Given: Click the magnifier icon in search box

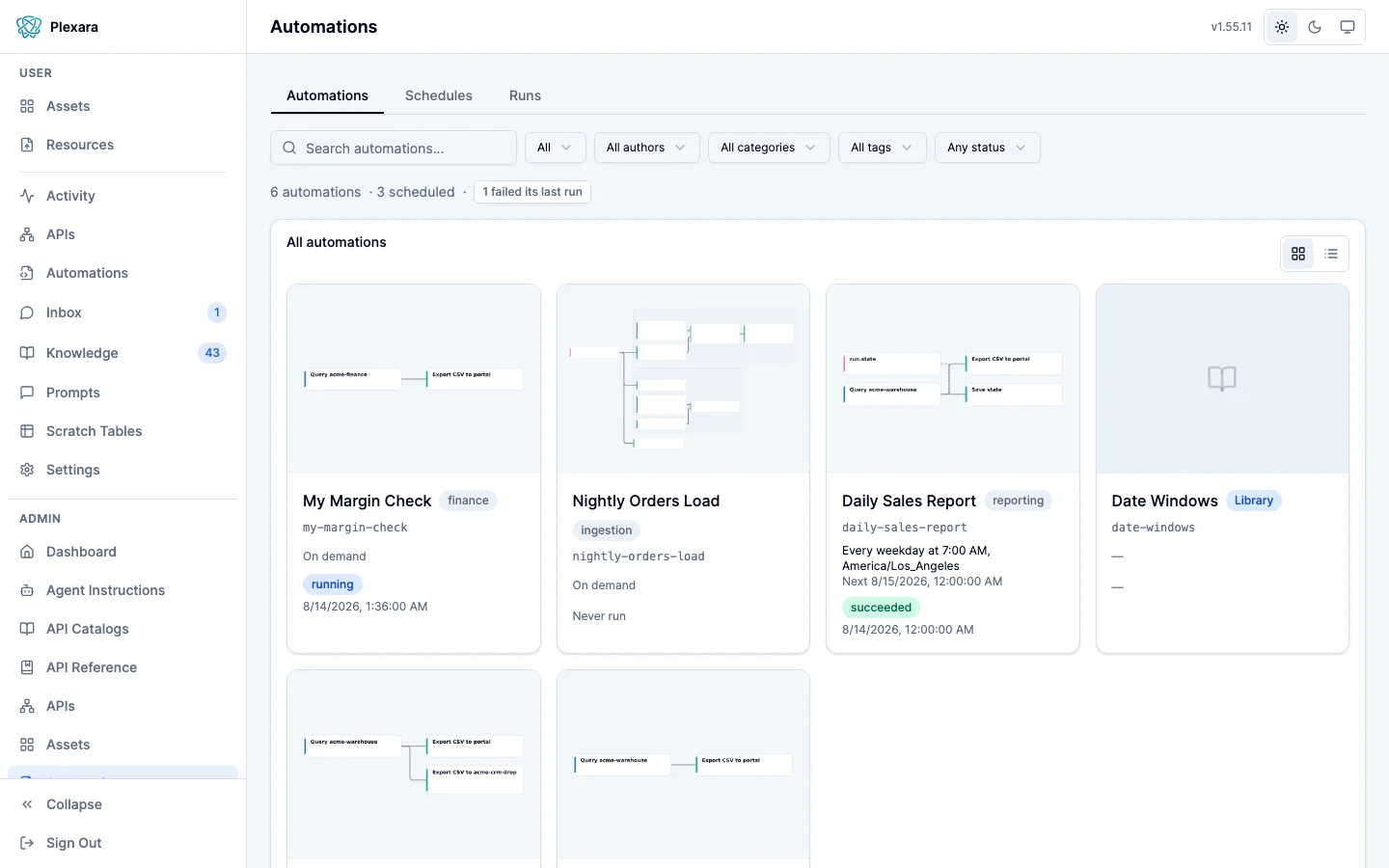Looking at the screenshot, I should pos(289,149).
